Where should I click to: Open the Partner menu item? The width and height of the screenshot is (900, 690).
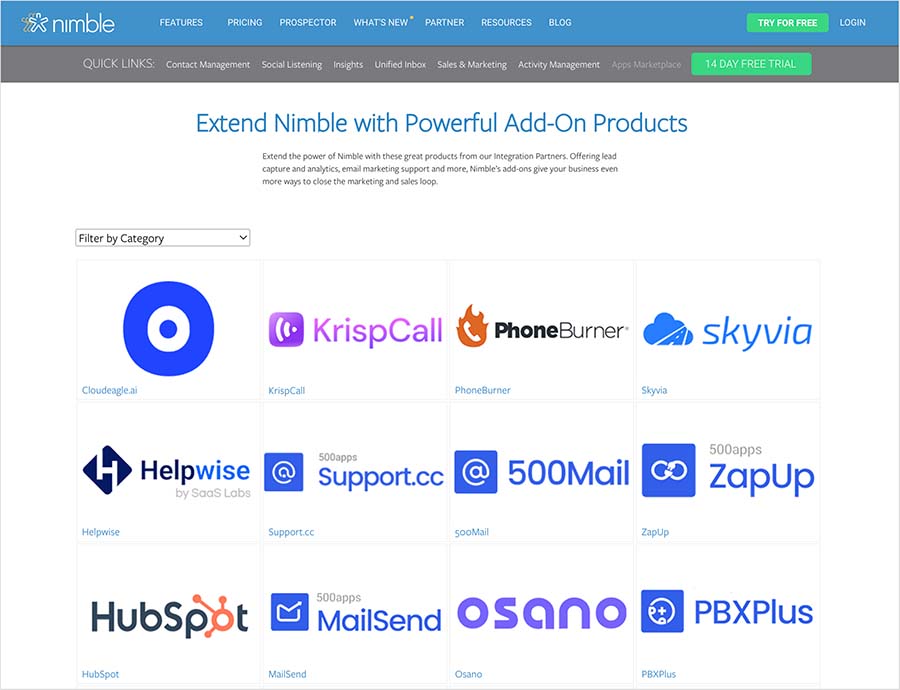tap(445, 22)
